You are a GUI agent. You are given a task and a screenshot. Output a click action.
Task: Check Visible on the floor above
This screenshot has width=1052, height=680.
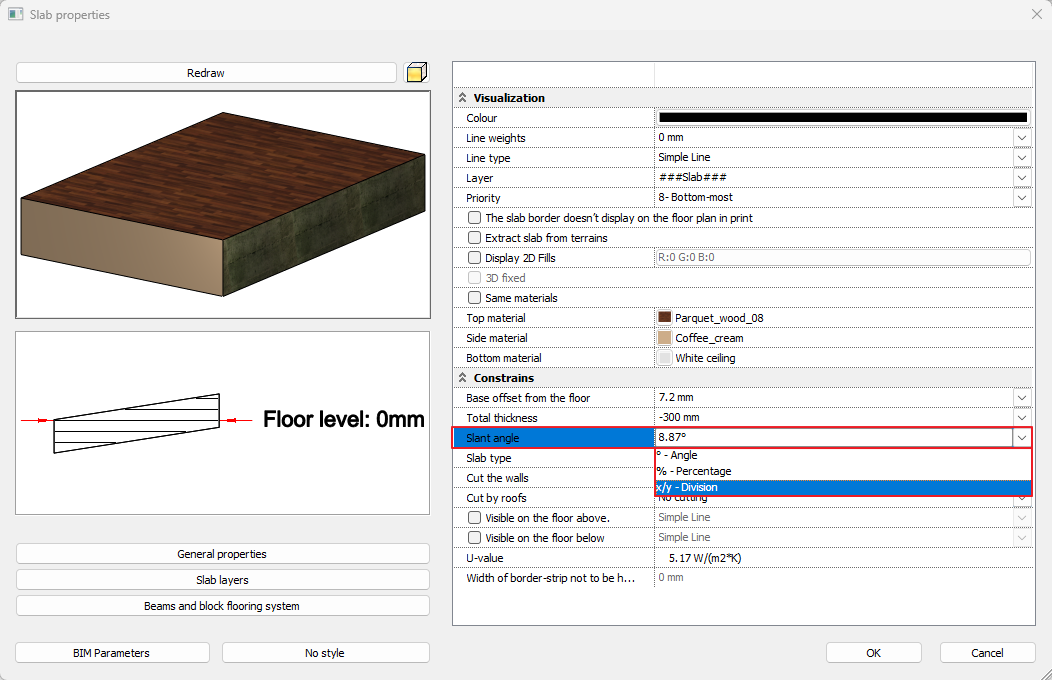[x=474, y=518]
